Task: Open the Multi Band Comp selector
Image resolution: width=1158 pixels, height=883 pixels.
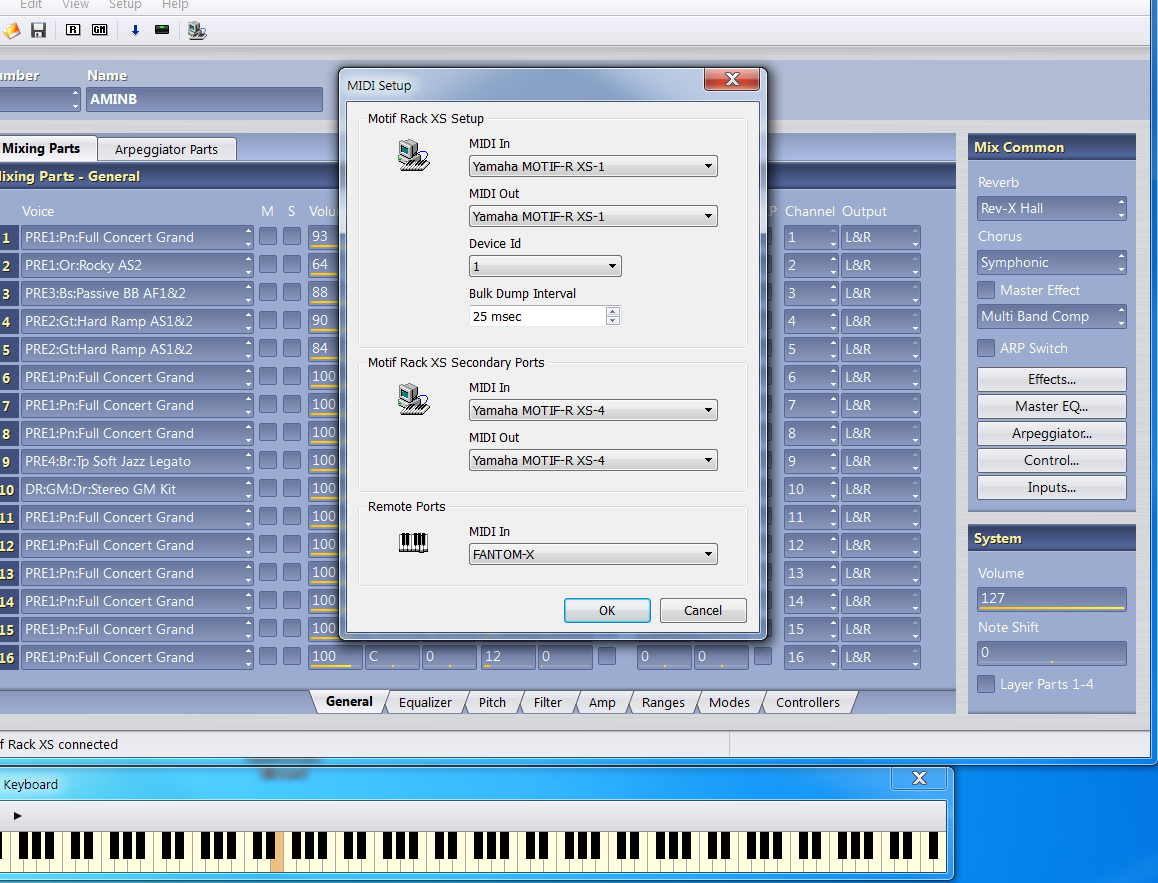Action: click(1052, 316)
